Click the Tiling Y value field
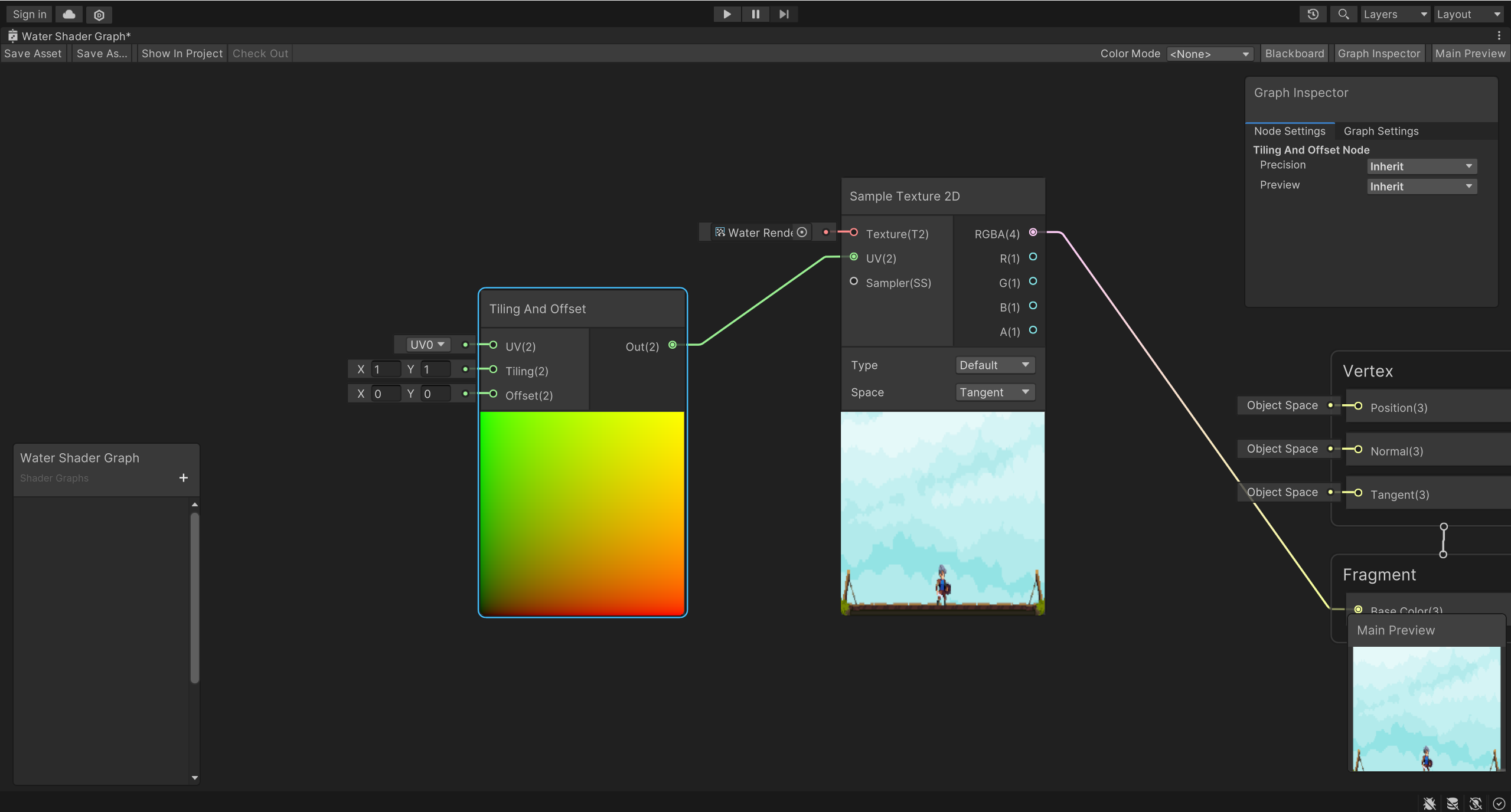This screenshot has height=812, width=1511. click(x=436, y=369)
